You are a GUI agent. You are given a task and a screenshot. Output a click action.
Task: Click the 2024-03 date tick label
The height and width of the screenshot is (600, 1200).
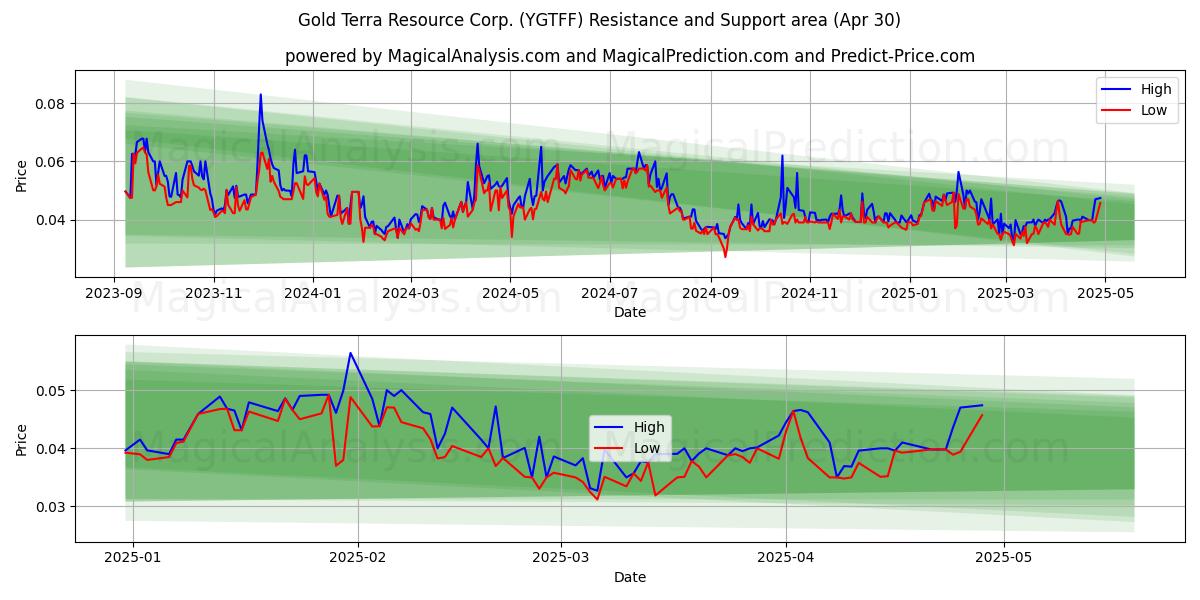pyautogui.click(x=410, y=293)
